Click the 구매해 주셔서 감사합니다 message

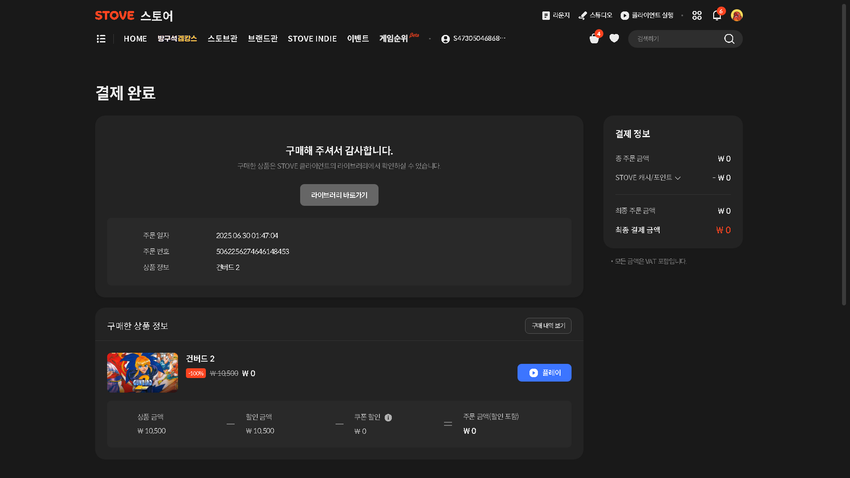point(339,151)
